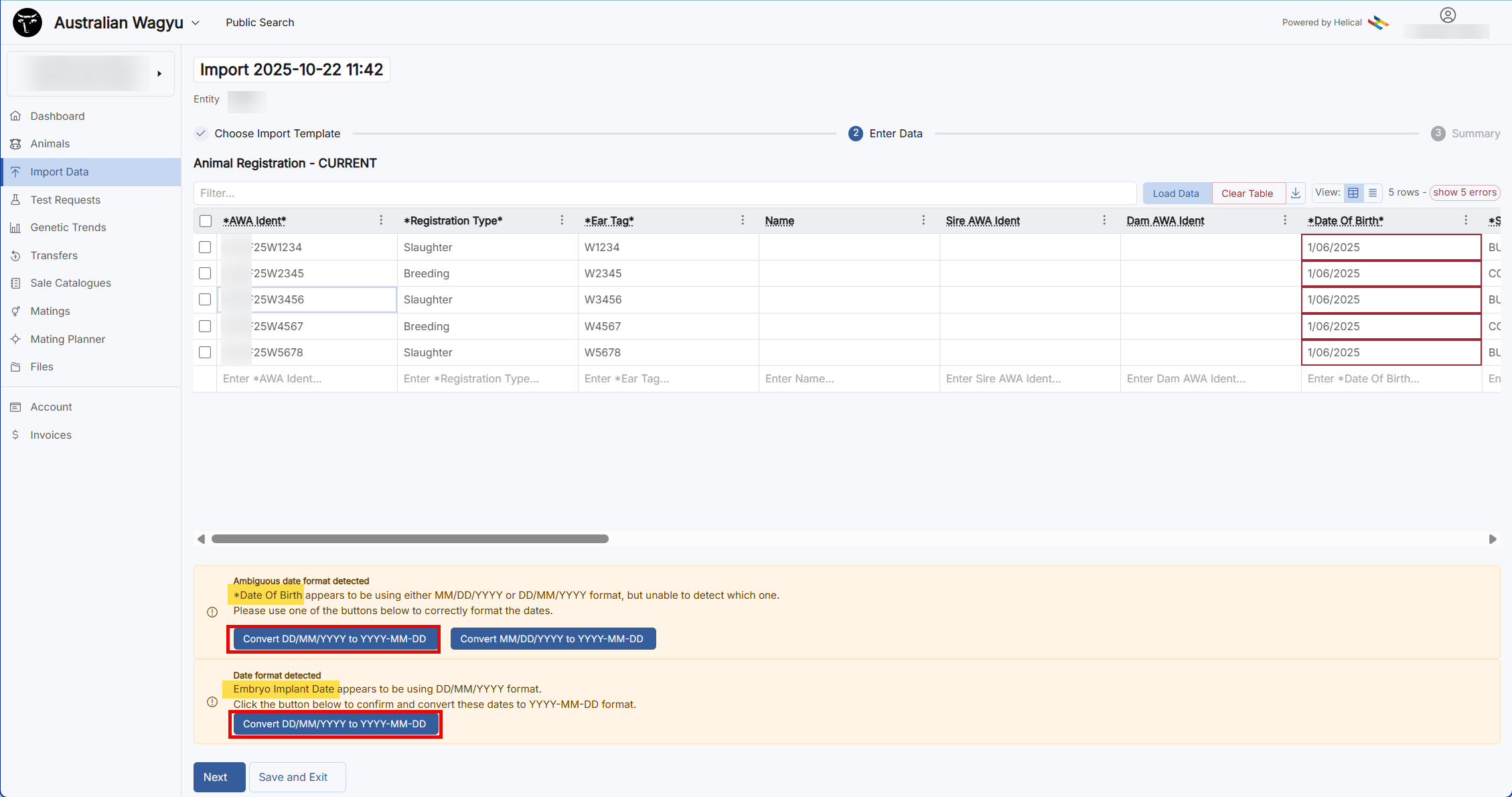This screenshot has height=797, width=1512.
Task: Click the scroll right arrow icon
Action: 1493,539
